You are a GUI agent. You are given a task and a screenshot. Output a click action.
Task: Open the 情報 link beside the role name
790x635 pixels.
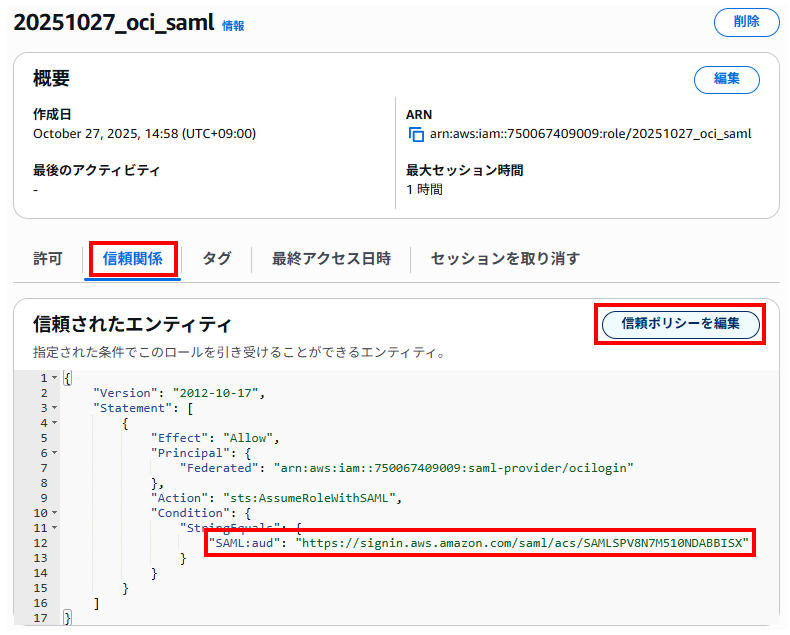point(233,26)
